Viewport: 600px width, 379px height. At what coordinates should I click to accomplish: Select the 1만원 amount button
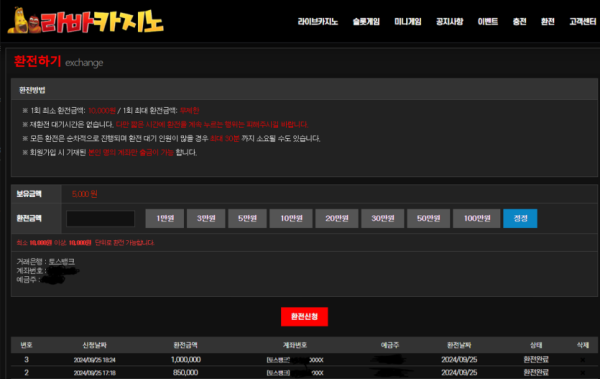coord(165,218)
